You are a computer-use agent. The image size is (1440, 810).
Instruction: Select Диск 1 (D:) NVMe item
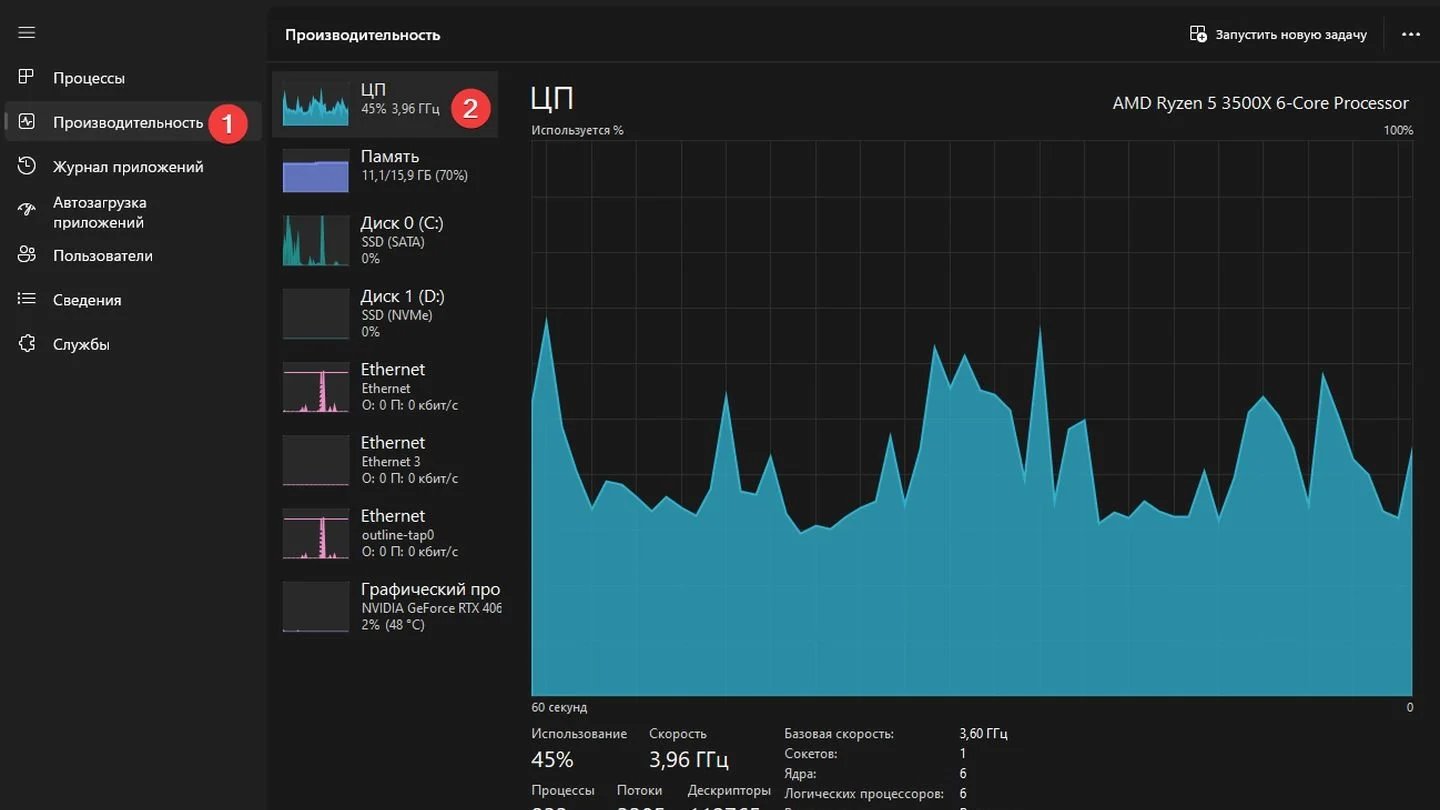point(385,314)
